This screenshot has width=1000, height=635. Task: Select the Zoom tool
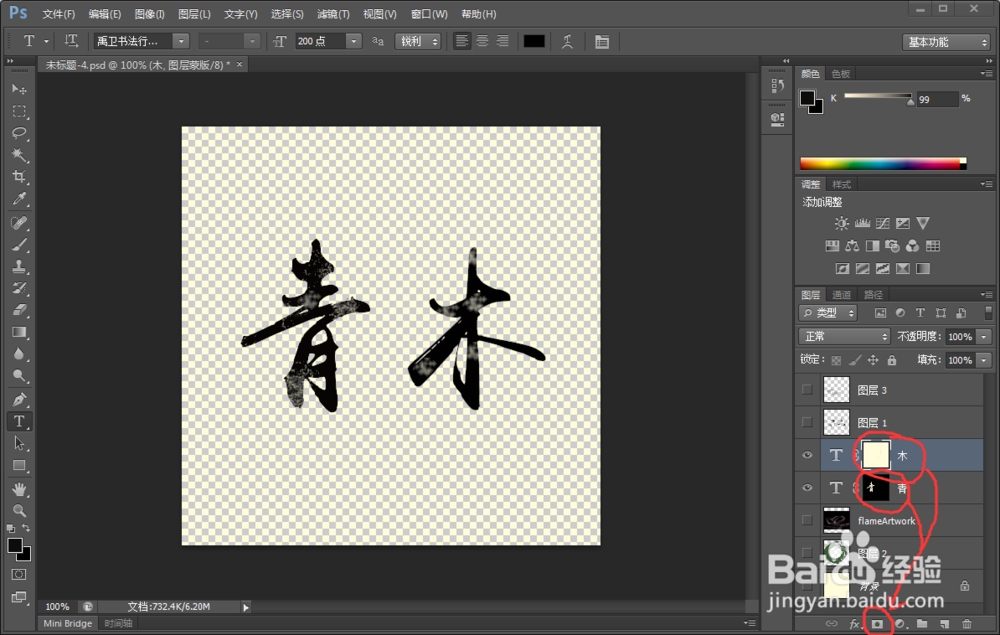coord(18,511)
